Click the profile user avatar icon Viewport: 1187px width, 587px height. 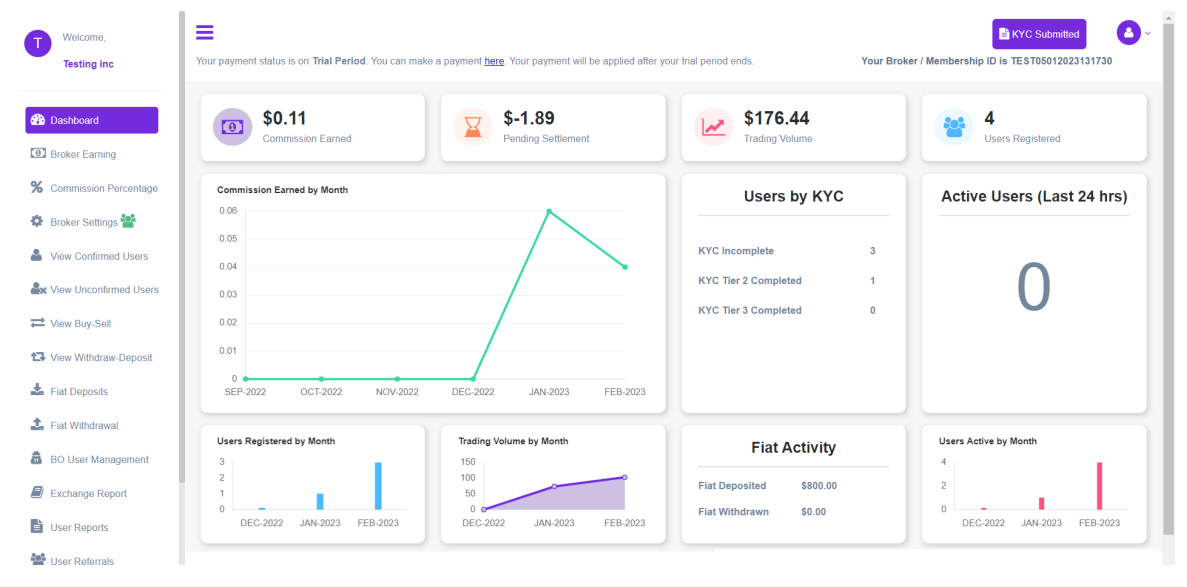coord(1129,33)
